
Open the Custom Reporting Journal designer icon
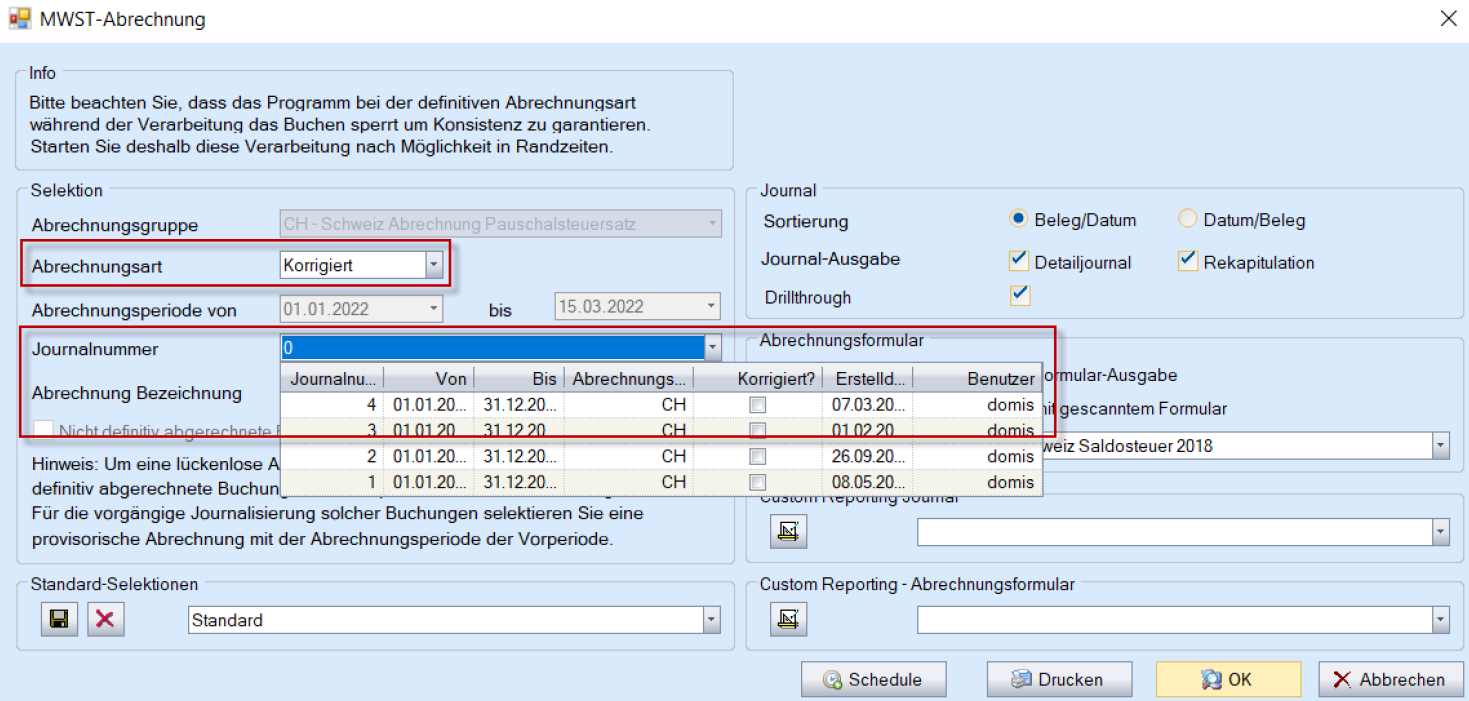788,532
